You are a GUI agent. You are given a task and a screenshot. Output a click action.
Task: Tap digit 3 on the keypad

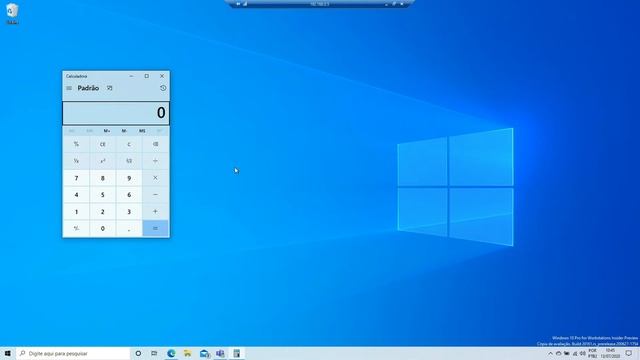coord(129,211)
